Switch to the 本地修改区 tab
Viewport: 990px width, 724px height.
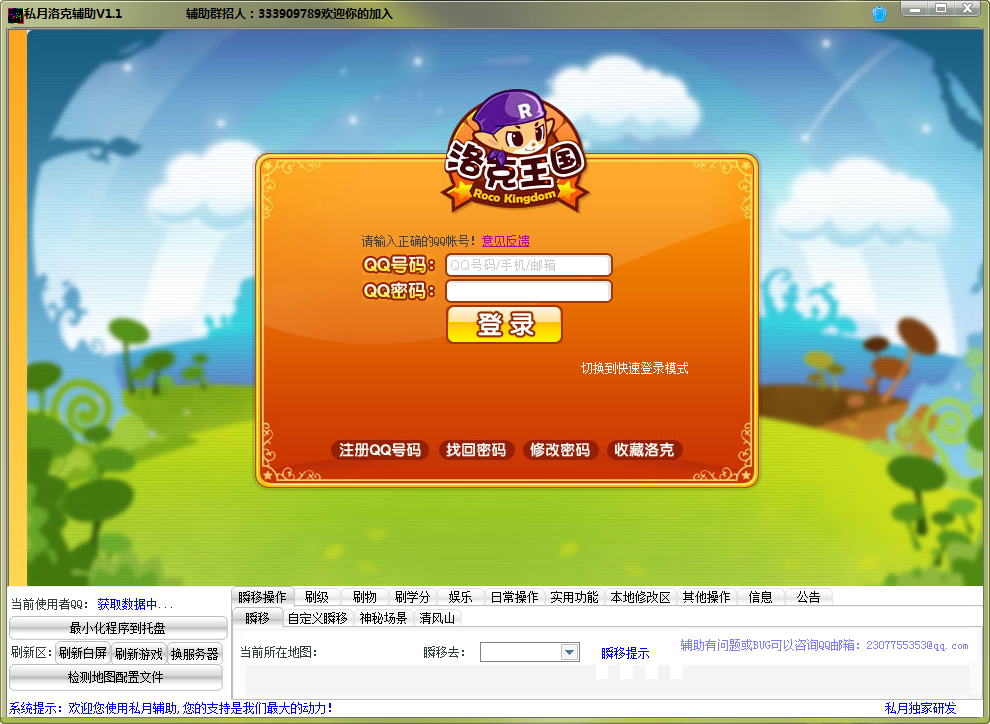tap(640, 597)
